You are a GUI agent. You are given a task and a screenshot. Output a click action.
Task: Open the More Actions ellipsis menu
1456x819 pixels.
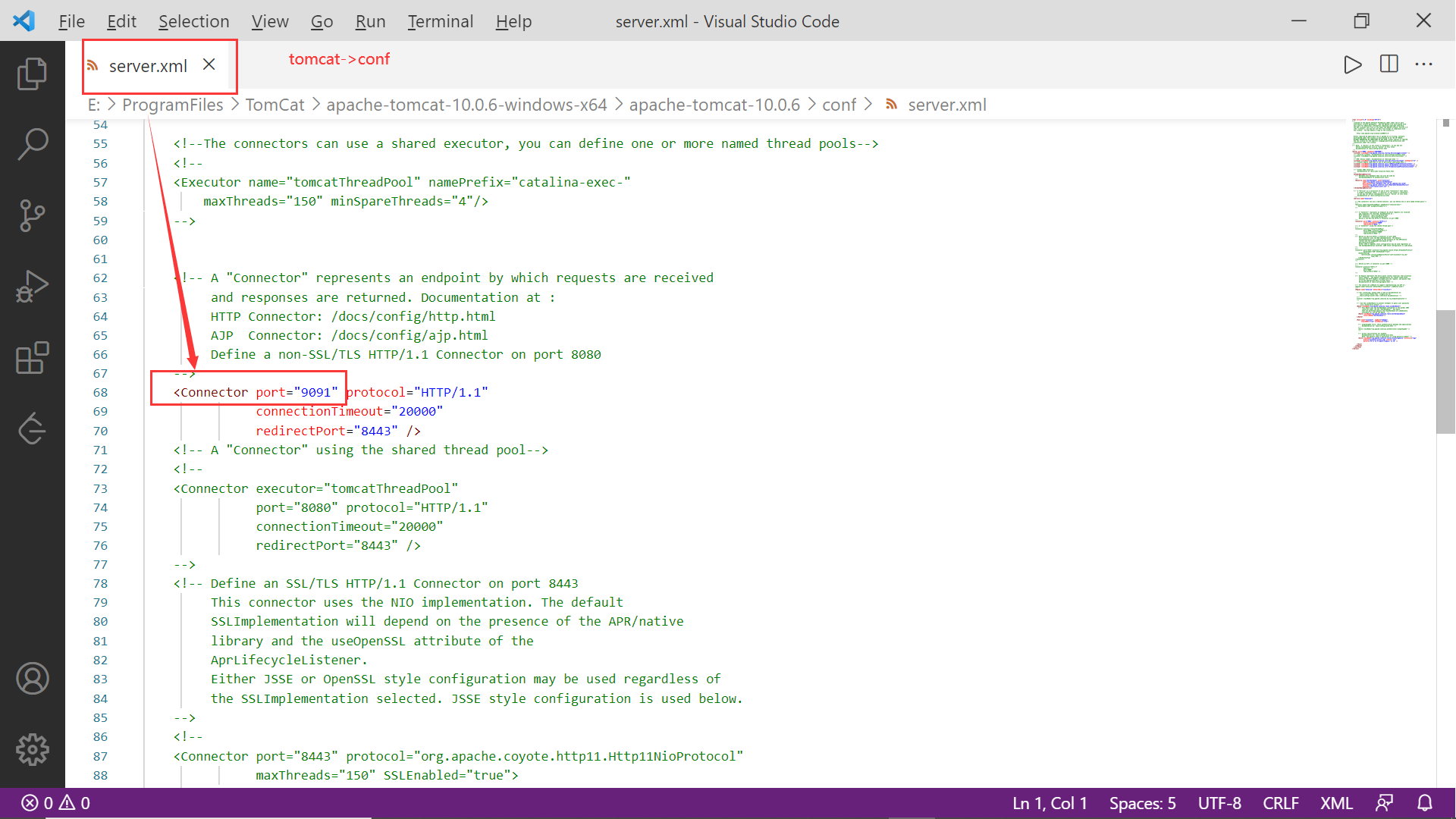pyautogui.click(x=1423, y=64)
